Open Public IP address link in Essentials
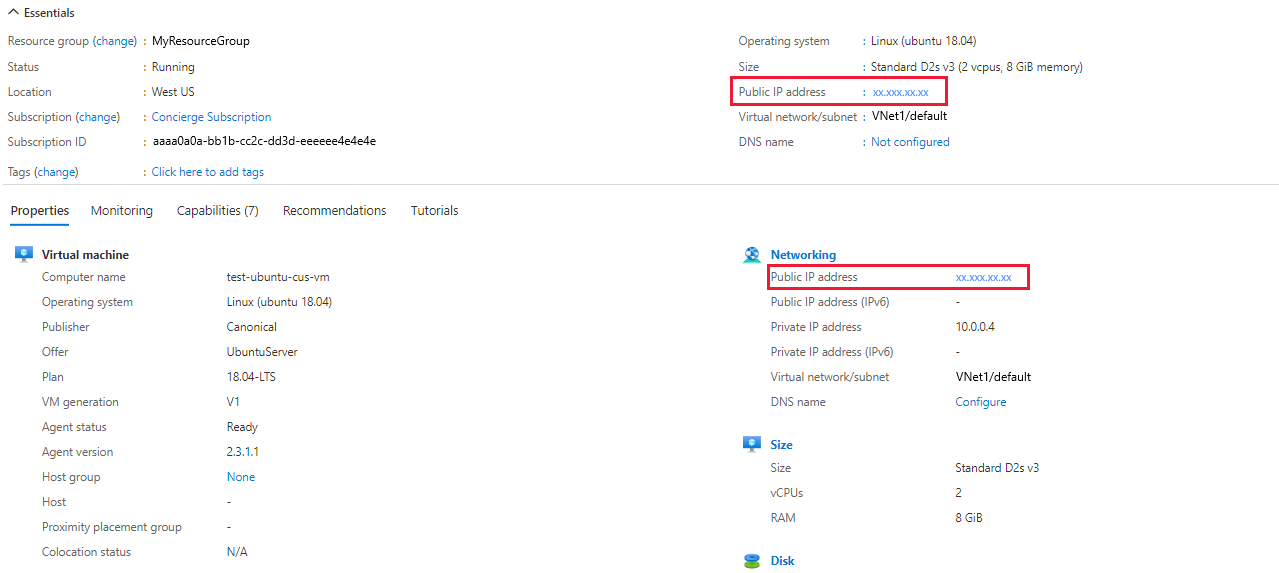 click(x=900, y=92)
